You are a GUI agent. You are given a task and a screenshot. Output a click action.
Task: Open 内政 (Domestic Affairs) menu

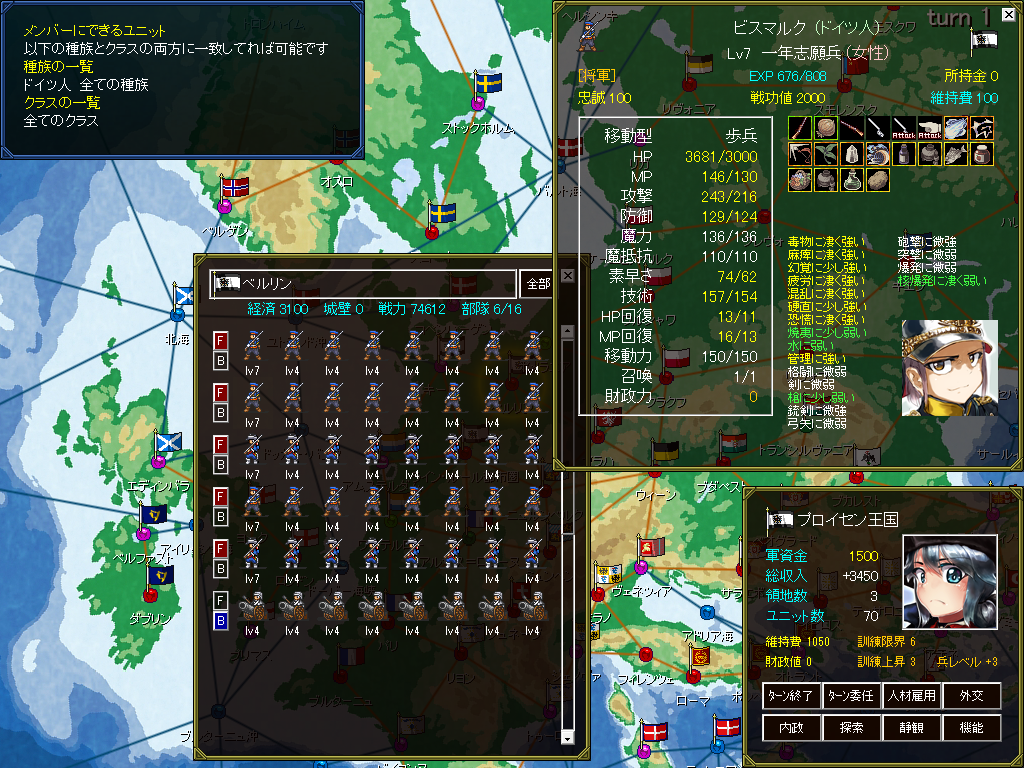791,728
